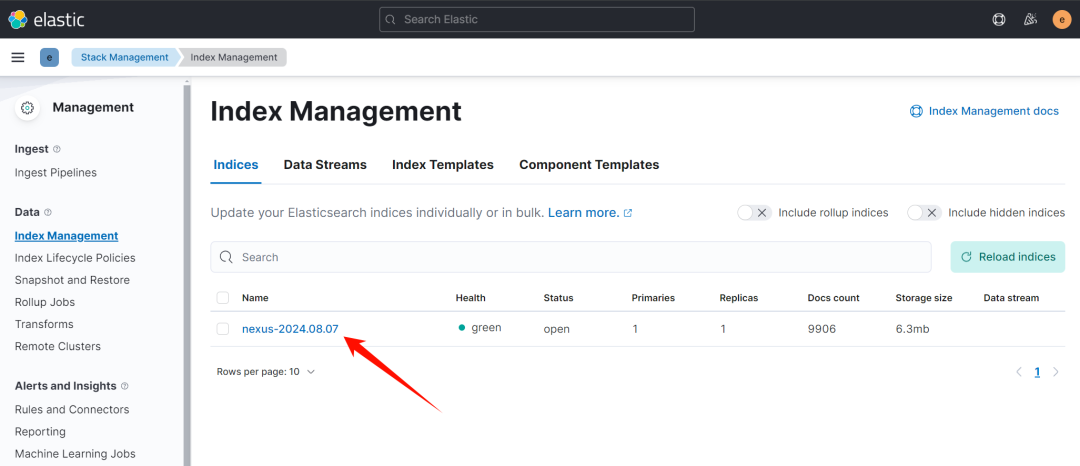Image resolution: width=1080 pixels, height=466 pixels.
Task: Open the Rows per page dropdown
Action: click(x=266, y=372)
